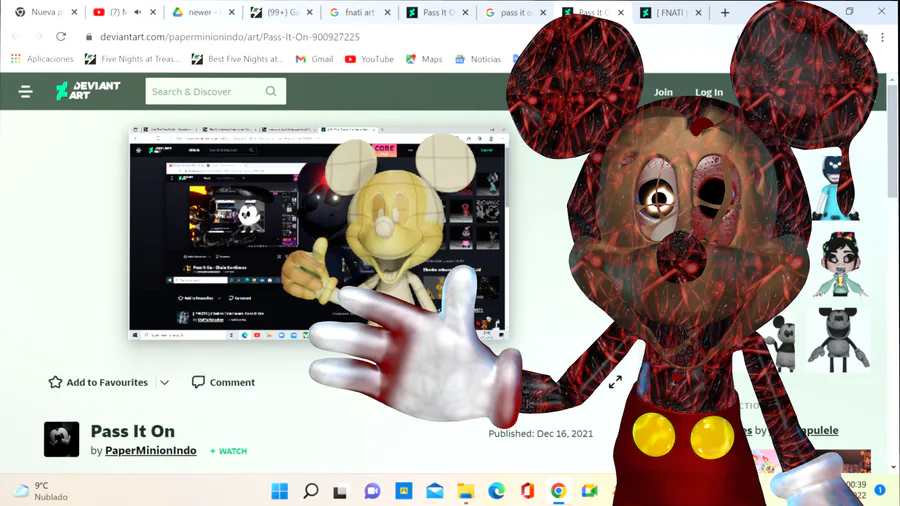
Task: Focus the Search & Discover field
Action: pos(215,91)
